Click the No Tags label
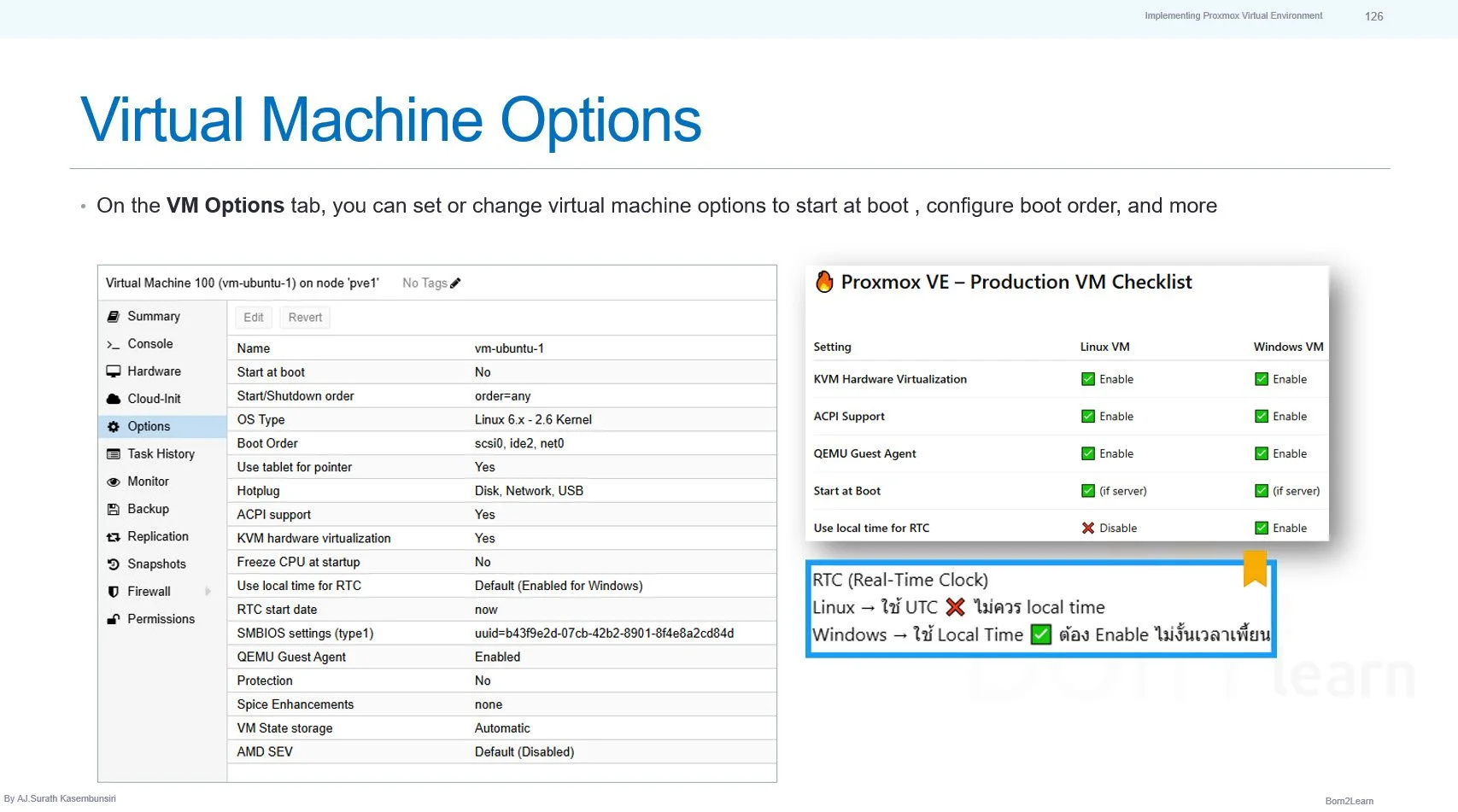Screen dimensions: 1458x812 425,283
